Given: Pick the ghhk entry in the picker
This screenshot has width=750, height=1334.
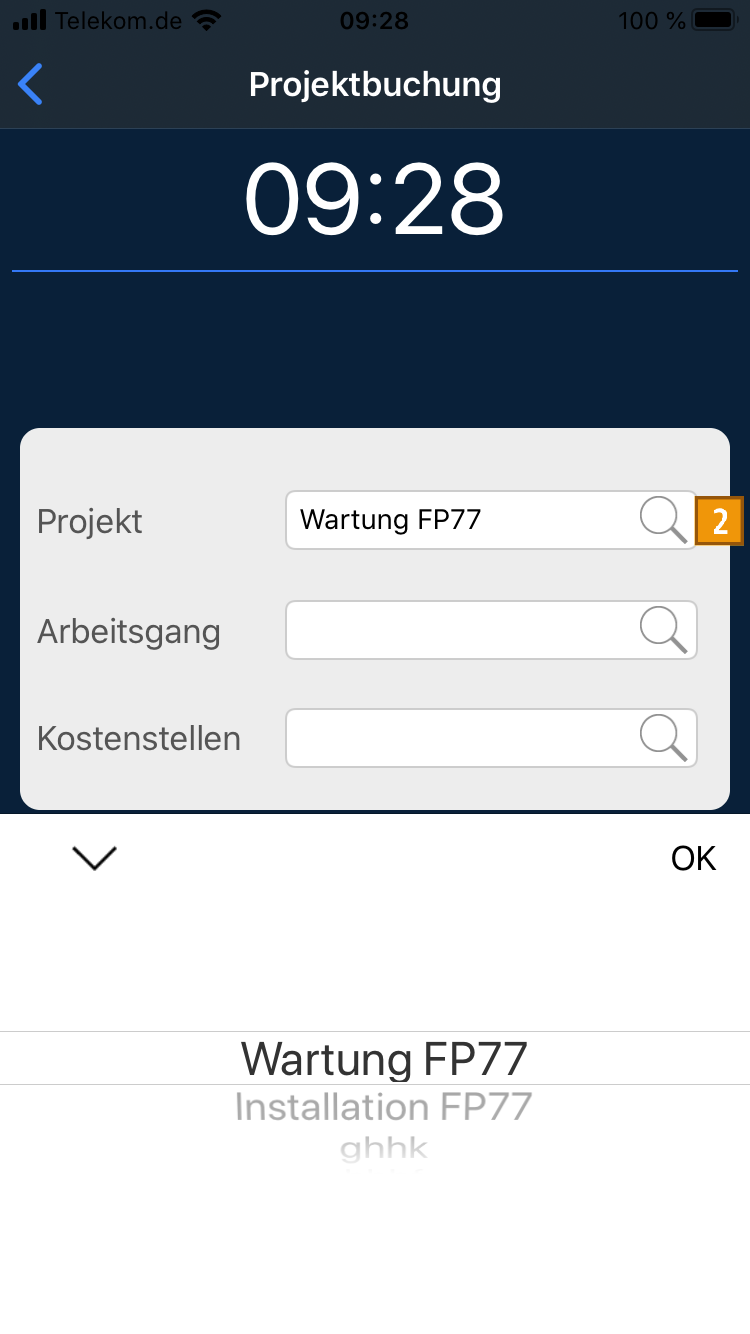Looking at the screenshot, I should click(x=383, y=1147).
